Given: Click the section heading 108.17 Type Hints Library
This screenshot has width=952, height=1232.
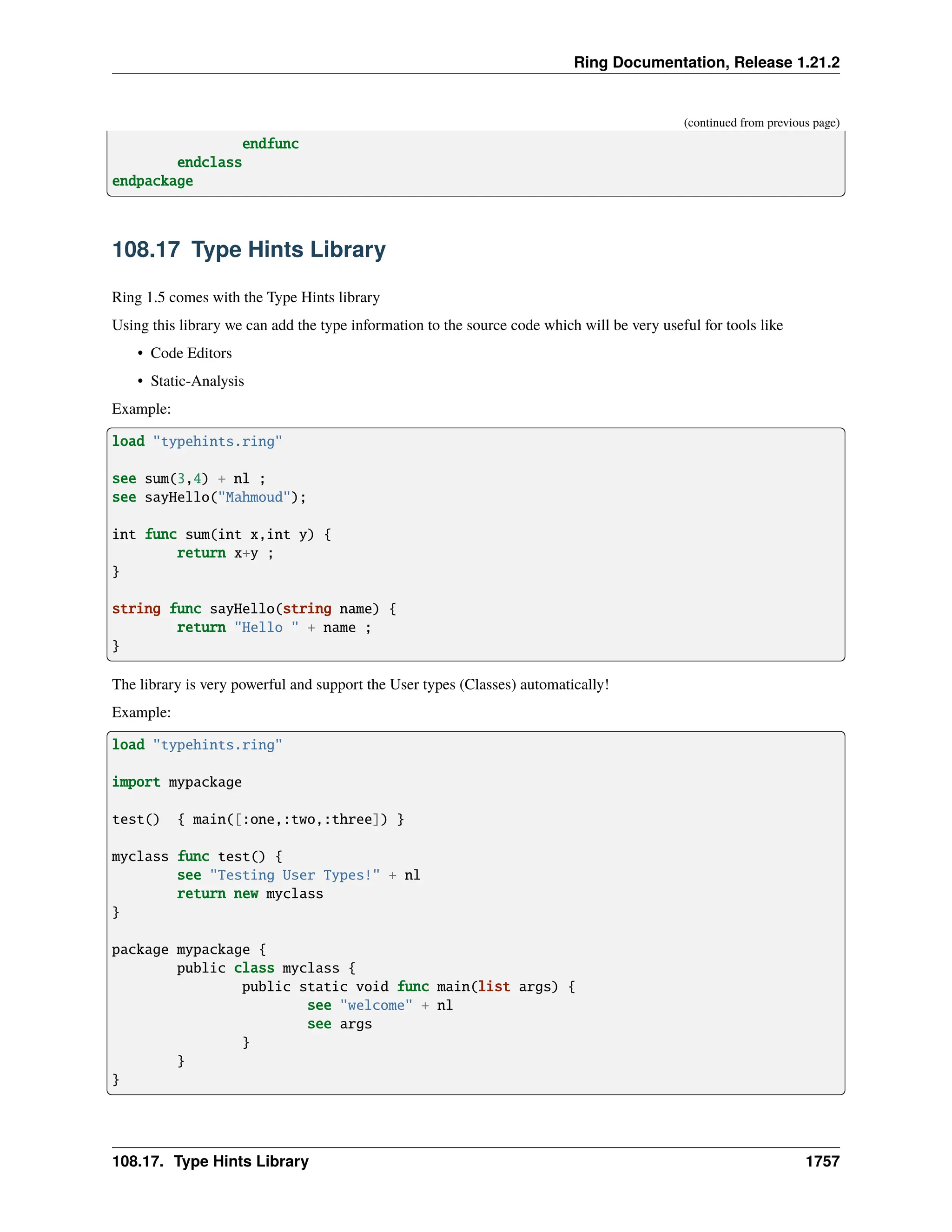Looking at the screenshot, I should point(249,249).
